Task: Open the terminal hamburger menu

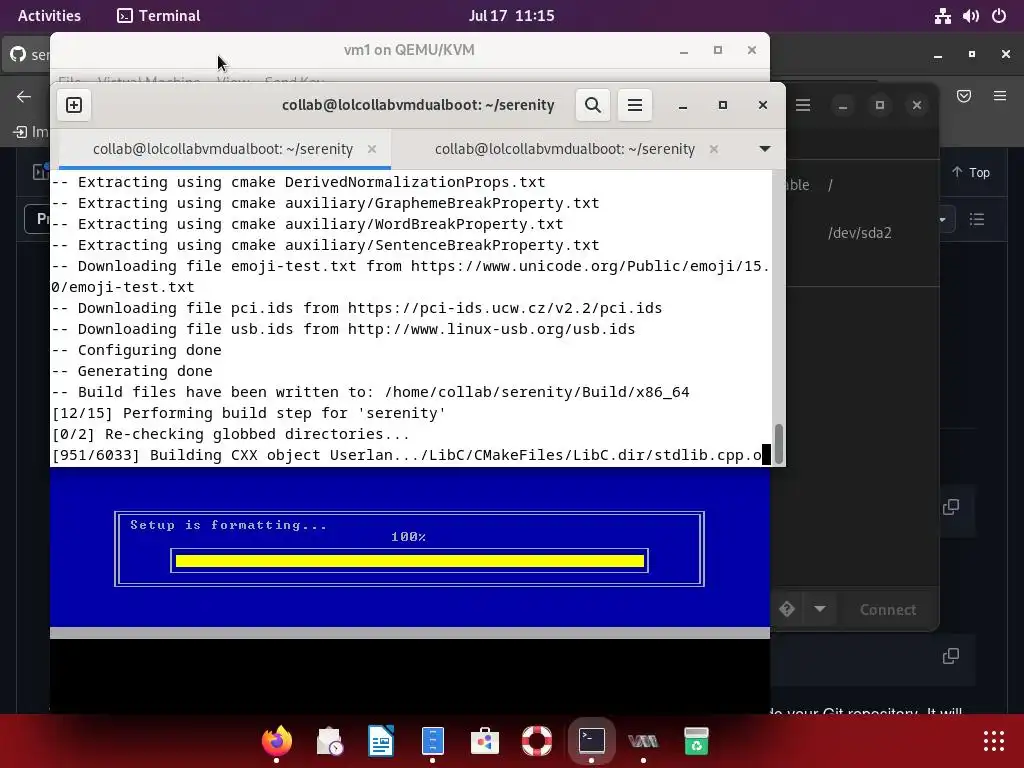Action: coord(635,105)
